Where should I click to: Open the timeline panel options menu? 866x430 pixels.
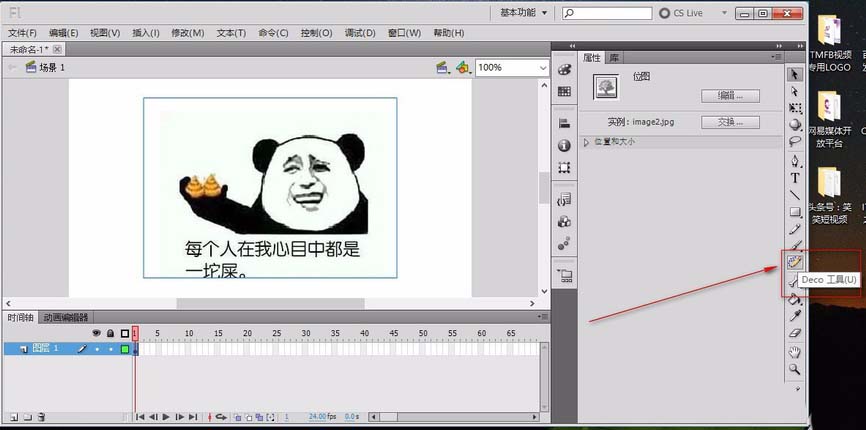click(x=543, y=317)
